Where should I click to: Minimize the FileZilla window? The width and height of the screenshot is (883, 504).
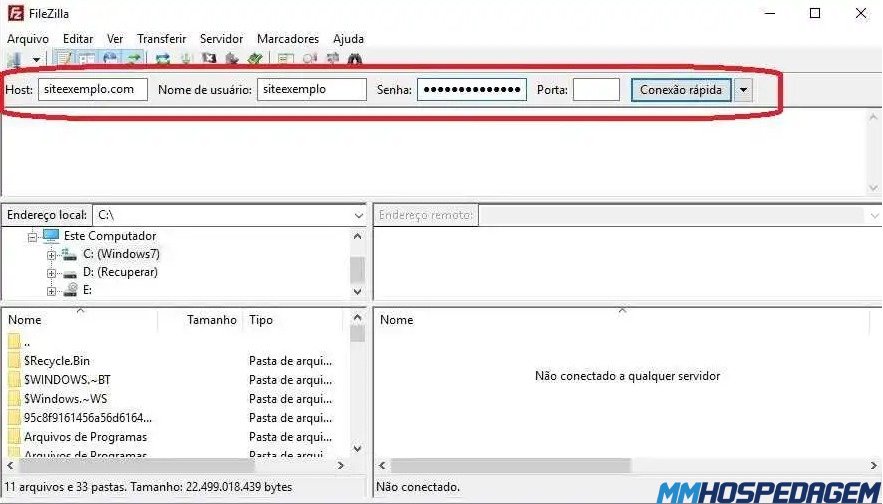pos(770,13)
